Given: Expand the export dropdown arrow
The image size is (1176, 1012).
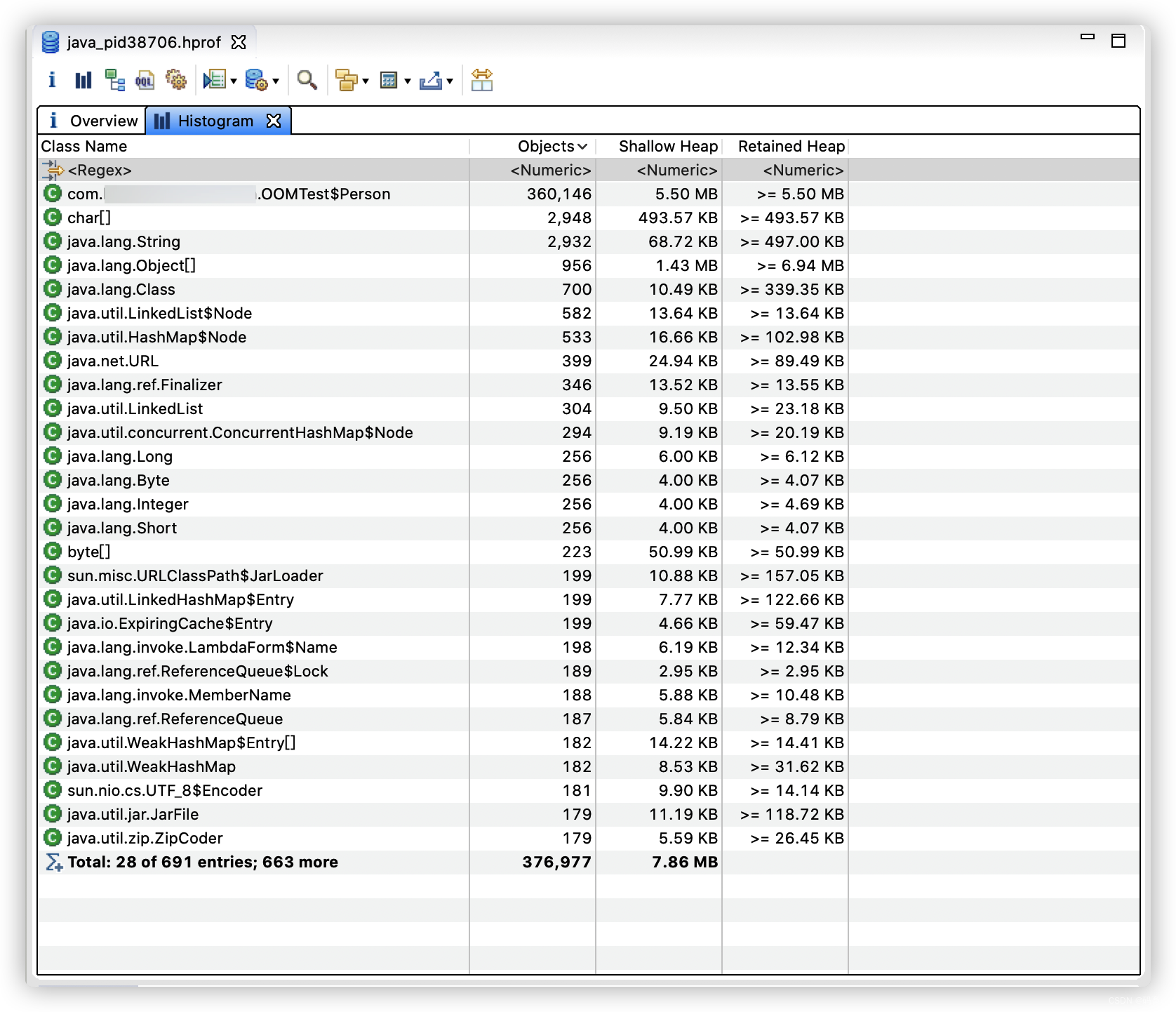Looking at the screenshot, I should point(450,81).
